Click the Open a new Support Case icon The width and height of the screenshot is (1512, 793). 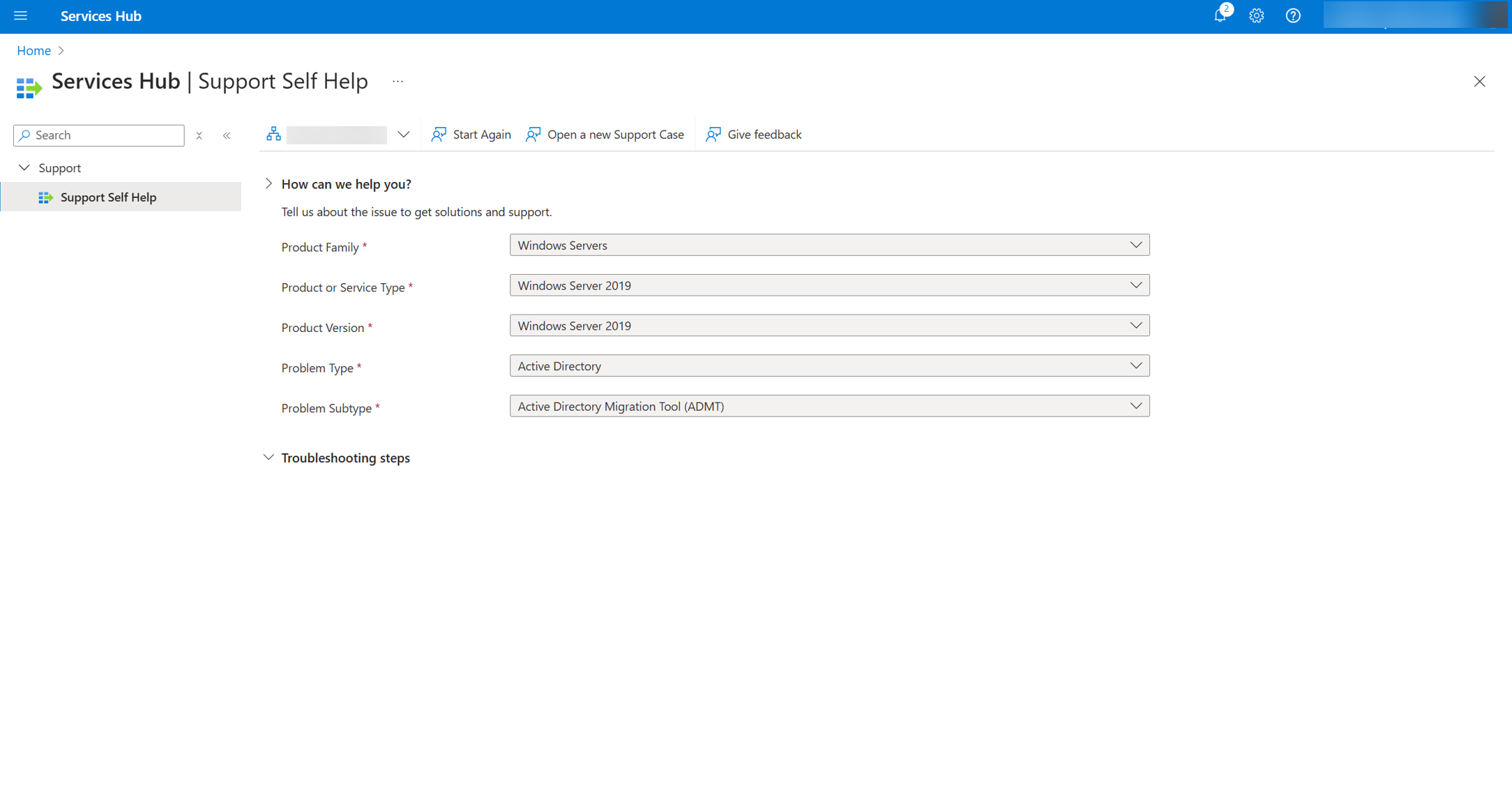533,134
